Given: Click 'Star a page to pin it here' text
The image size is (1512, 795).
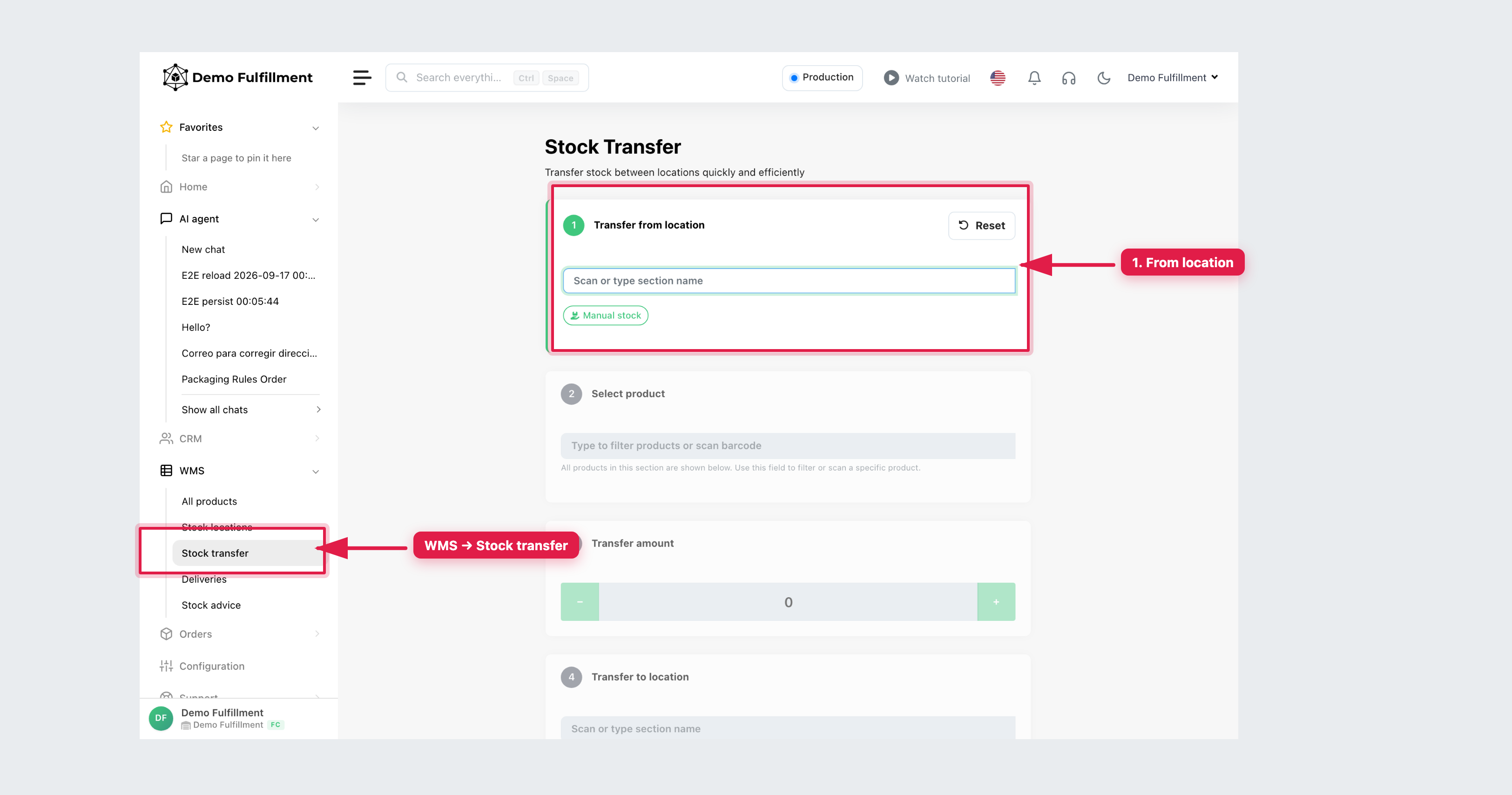Looking at the screenshot, I should tap(236, 158).
